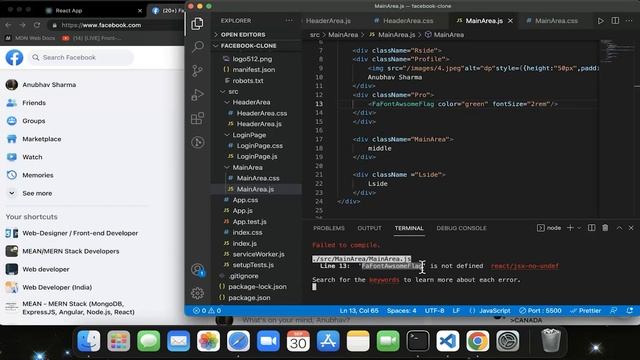
Task: Open the Extensions view
Action: tap(198, 118)
